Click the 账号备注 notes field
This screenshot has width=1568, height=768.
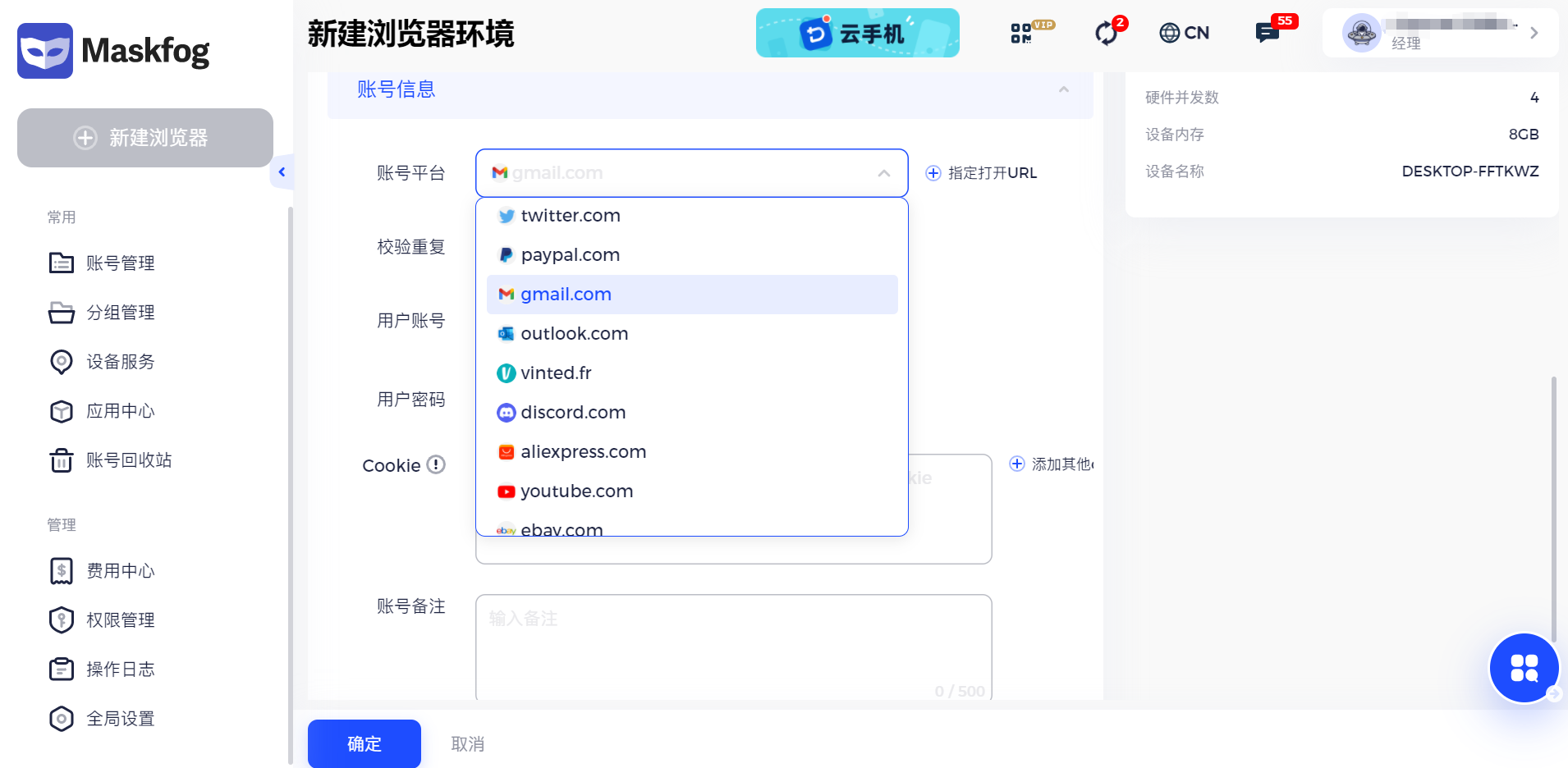pyautogui.click(x=734, y=647)
